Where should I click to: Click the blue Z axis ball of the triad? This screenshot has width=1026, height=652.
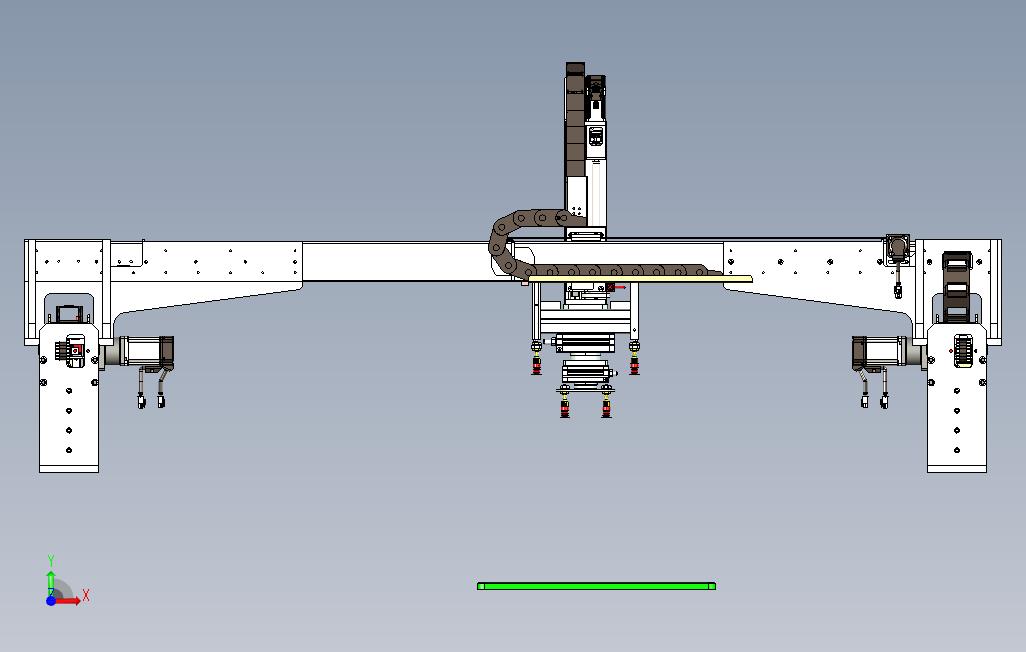(51, 600)
